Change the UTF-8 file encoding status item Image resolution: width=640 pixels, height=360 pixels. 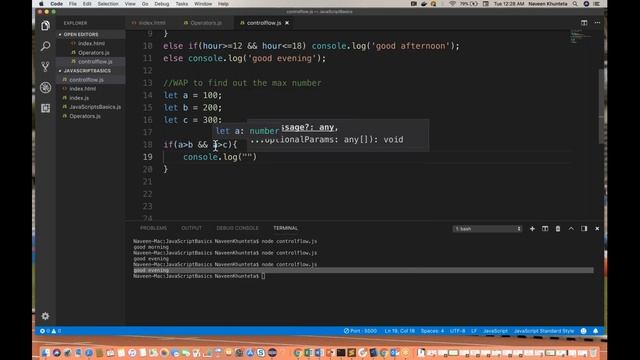coord(458,331)
